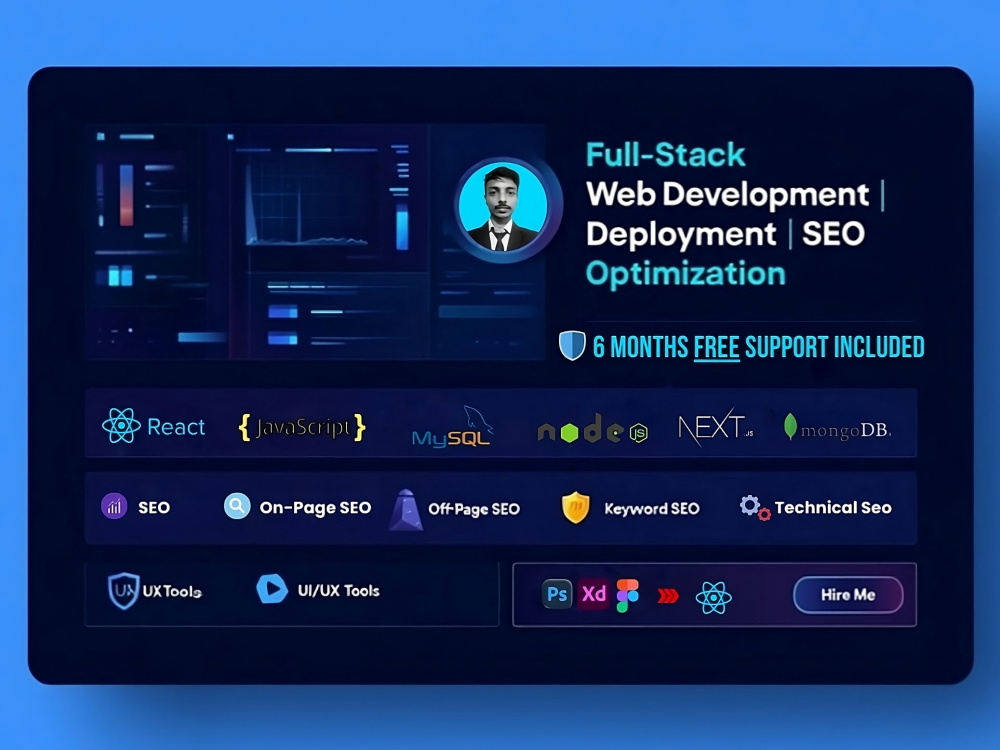This screenshot has width=1000, height=750.
Task: Open the Adobe Xd icon
Action: tap(593, 594)
